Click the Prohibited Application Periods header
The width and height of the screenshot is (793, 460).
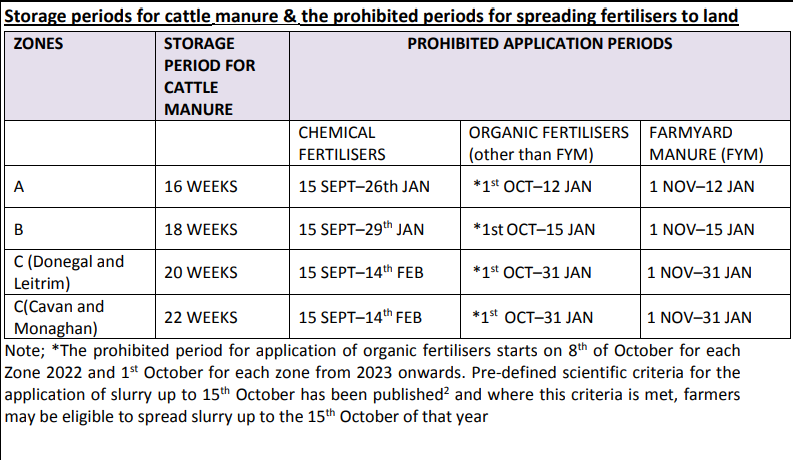click(x=539, y=45)
